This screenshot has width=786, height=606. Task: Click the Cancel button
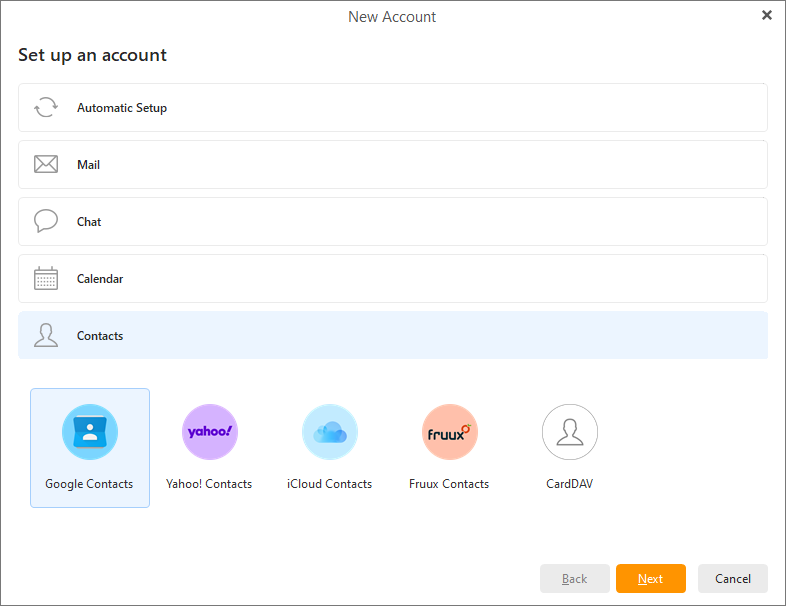point(732,579)
